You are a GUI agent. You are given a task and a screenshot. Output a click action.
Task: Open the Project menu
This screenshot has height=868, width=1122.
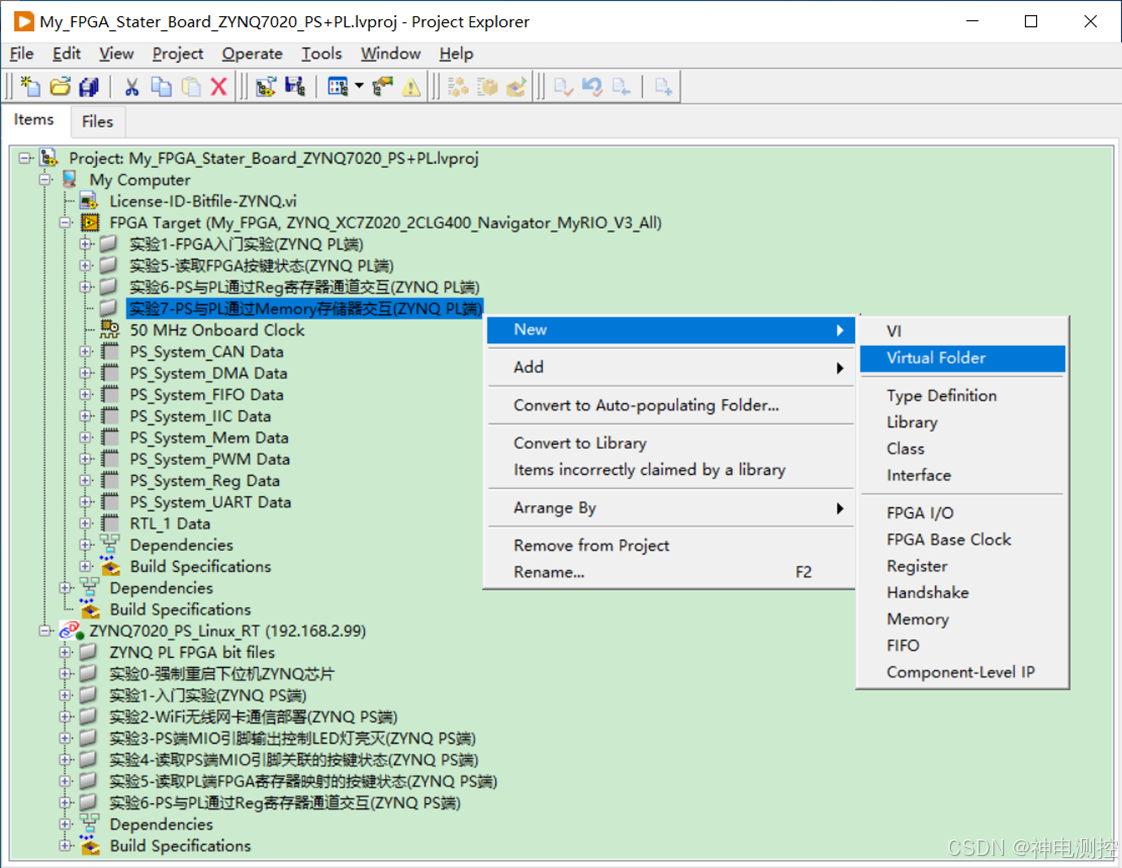[x=177, y=54]
